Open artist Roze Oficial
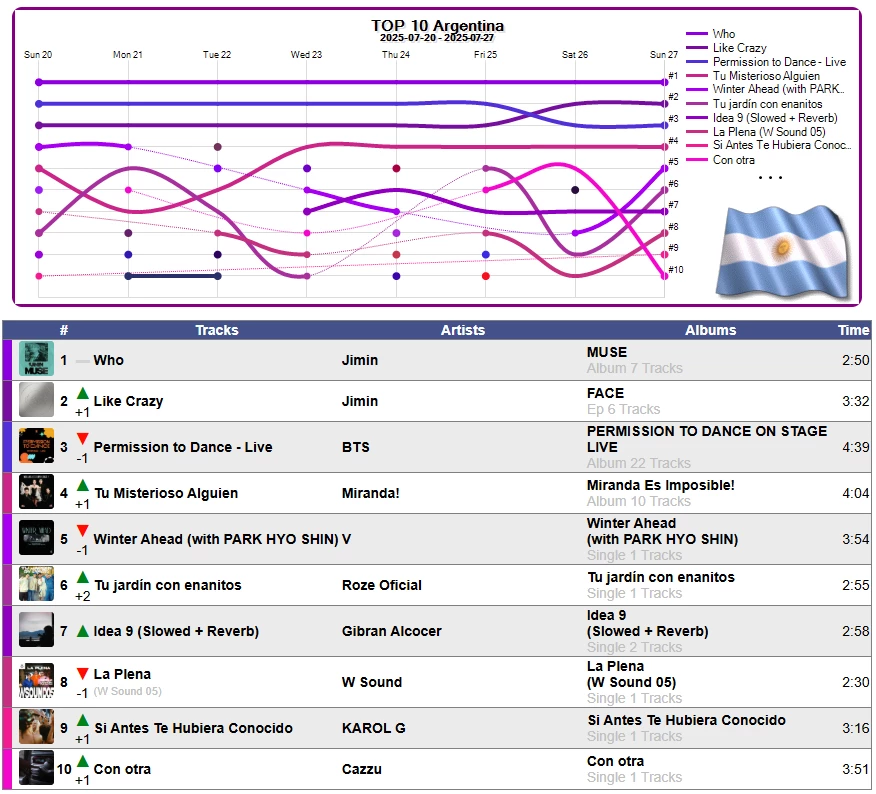The image size is (876, 794). tap(382, 584)
